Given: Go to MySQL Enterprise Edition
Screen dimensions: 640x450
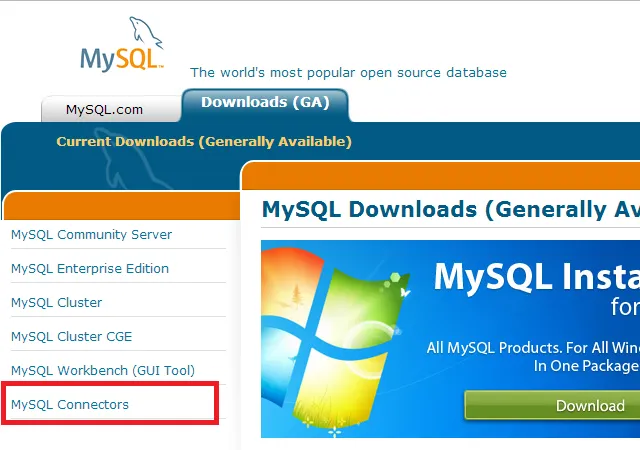Looking at the screenshot, I should (90, 268).
